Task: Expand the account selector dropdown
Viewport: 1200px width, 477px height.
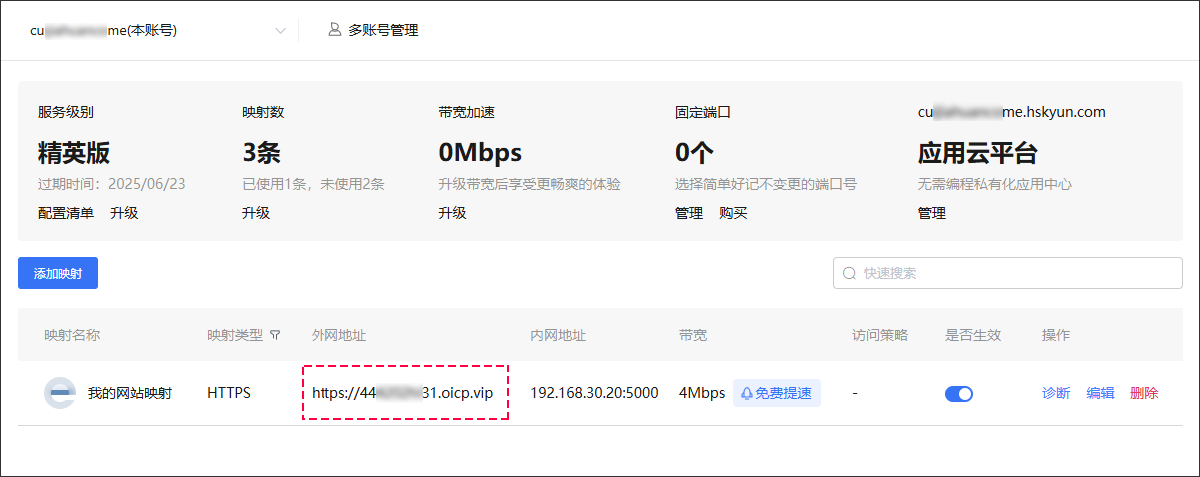Action: tap(280, 31)
